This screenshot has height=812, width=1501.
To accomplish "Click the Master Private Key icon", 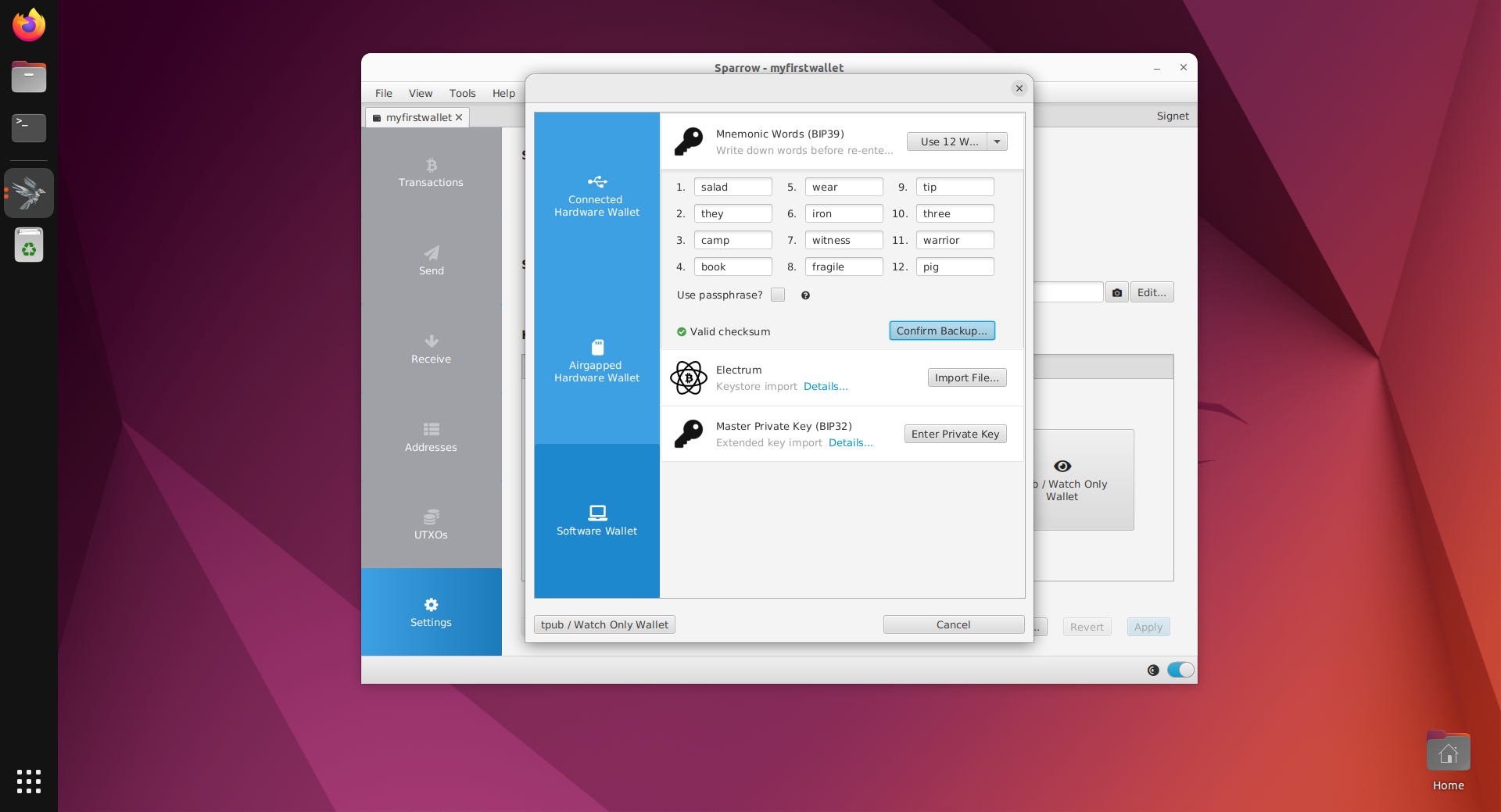I will [x=689, y=434].
